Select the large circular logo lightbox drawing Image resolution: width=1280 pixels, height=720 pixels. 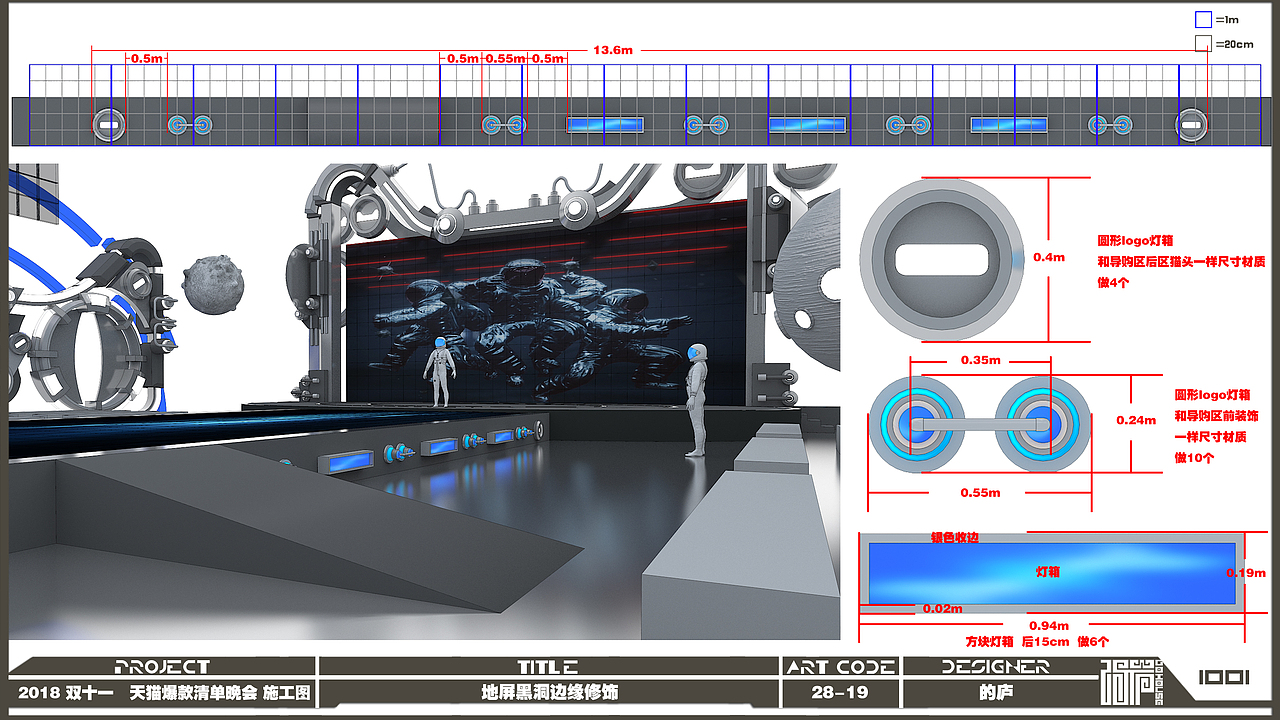tap(943, 260)
